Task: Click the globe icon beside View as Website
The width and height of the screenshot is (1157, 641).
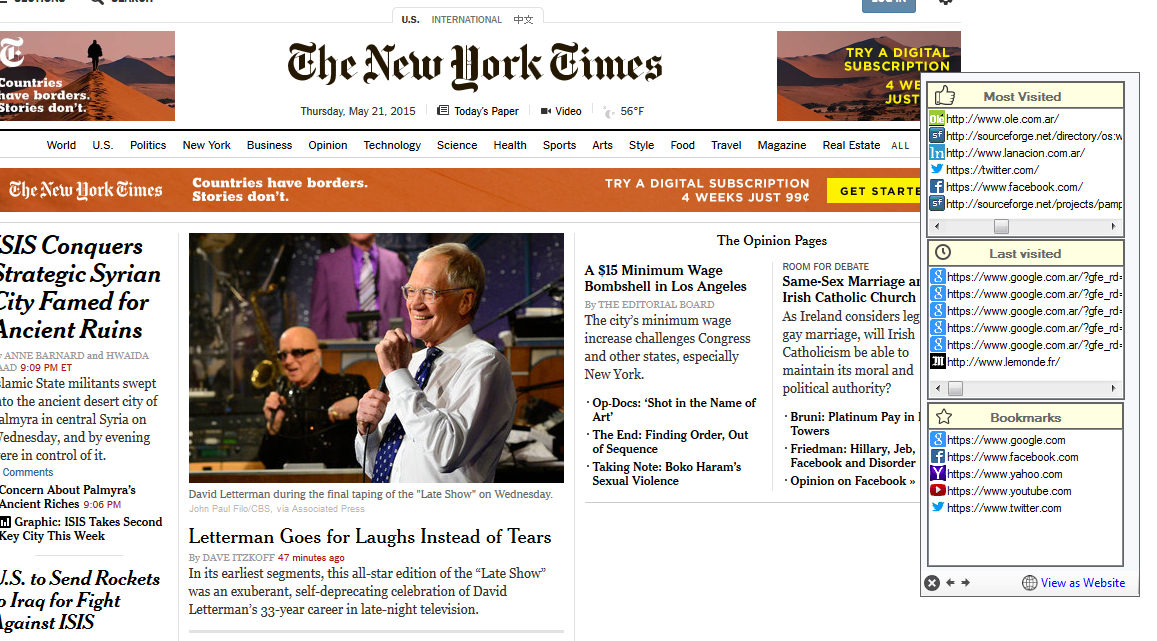Action: point(1029,583)
